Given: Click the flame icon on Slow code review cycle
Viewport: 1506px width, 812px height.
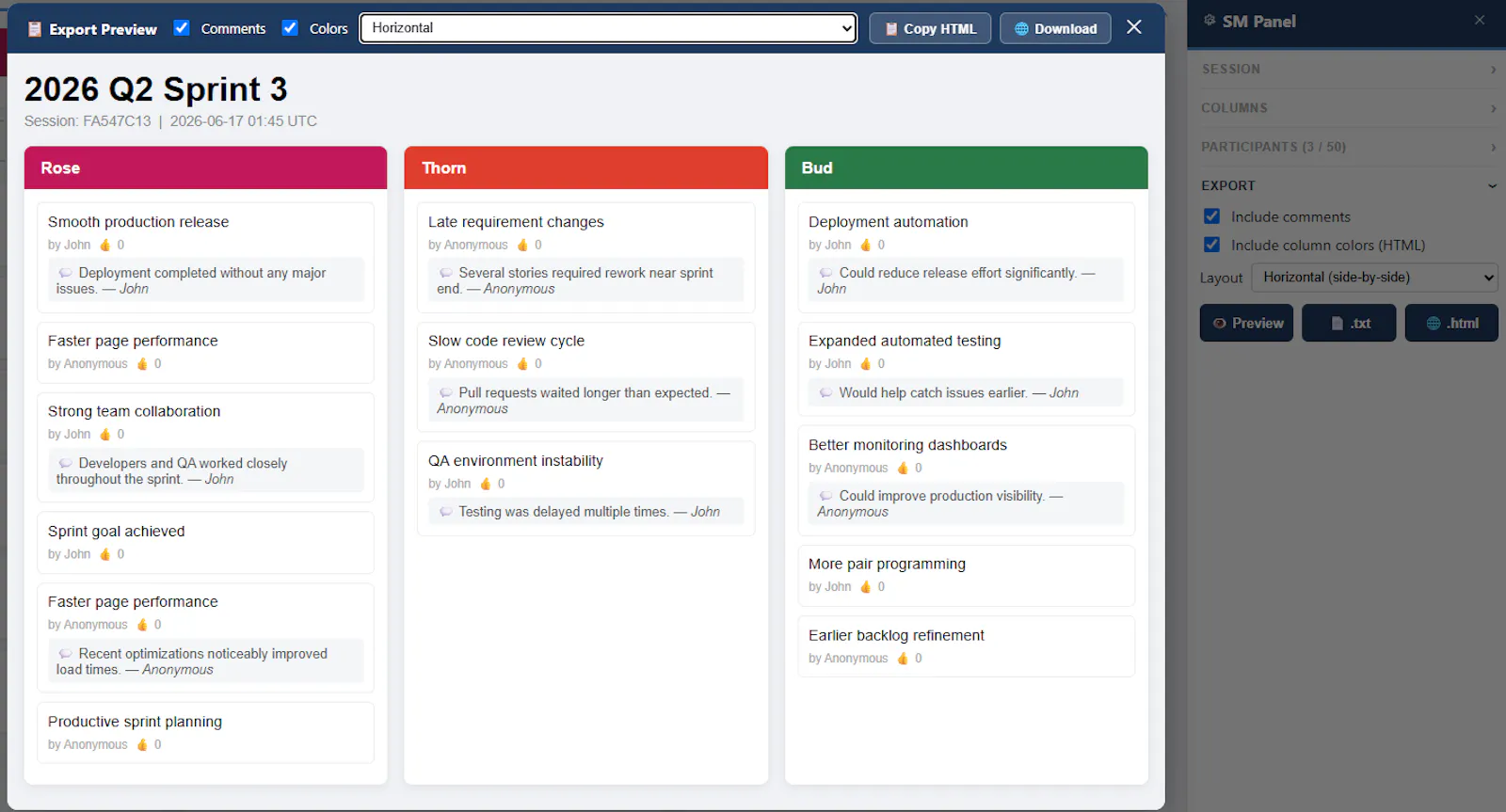Looking at the screenshot, I should click(x=522, y=363).
